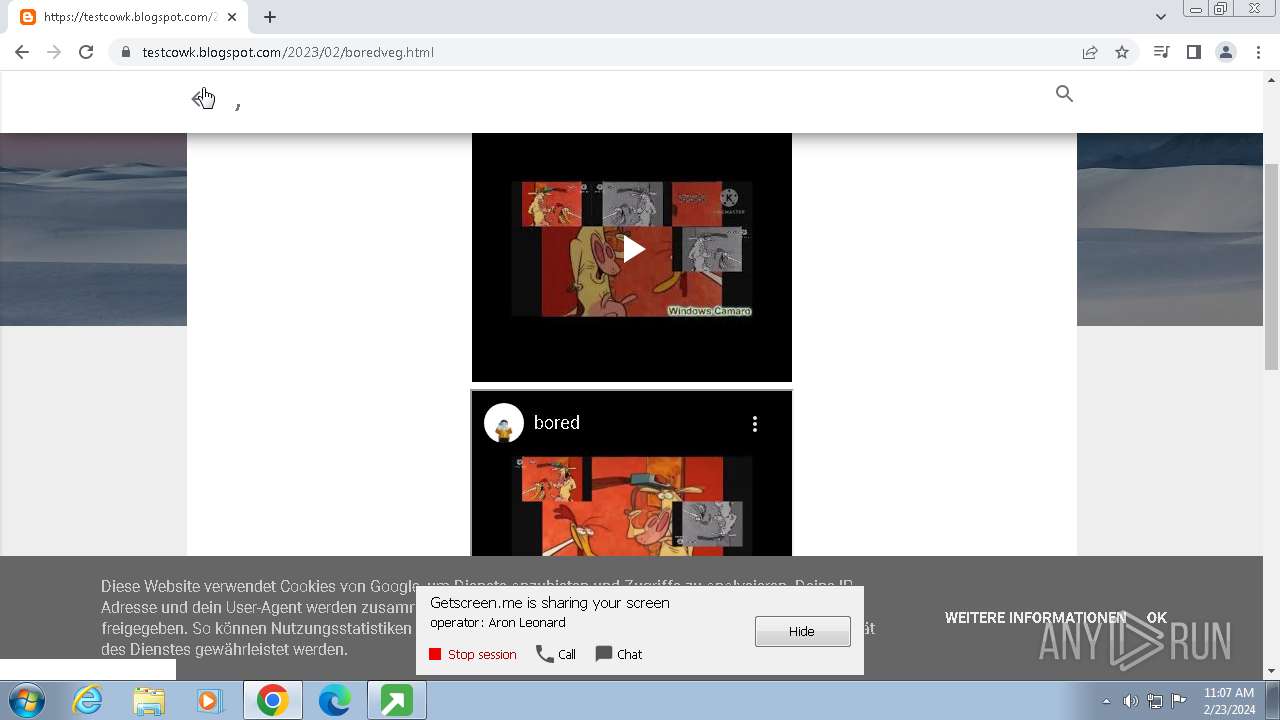Click WEITERE INFORMATIONEN in cookie banner
This screenshot has width=1280, height=720.
click(1035, 618)
